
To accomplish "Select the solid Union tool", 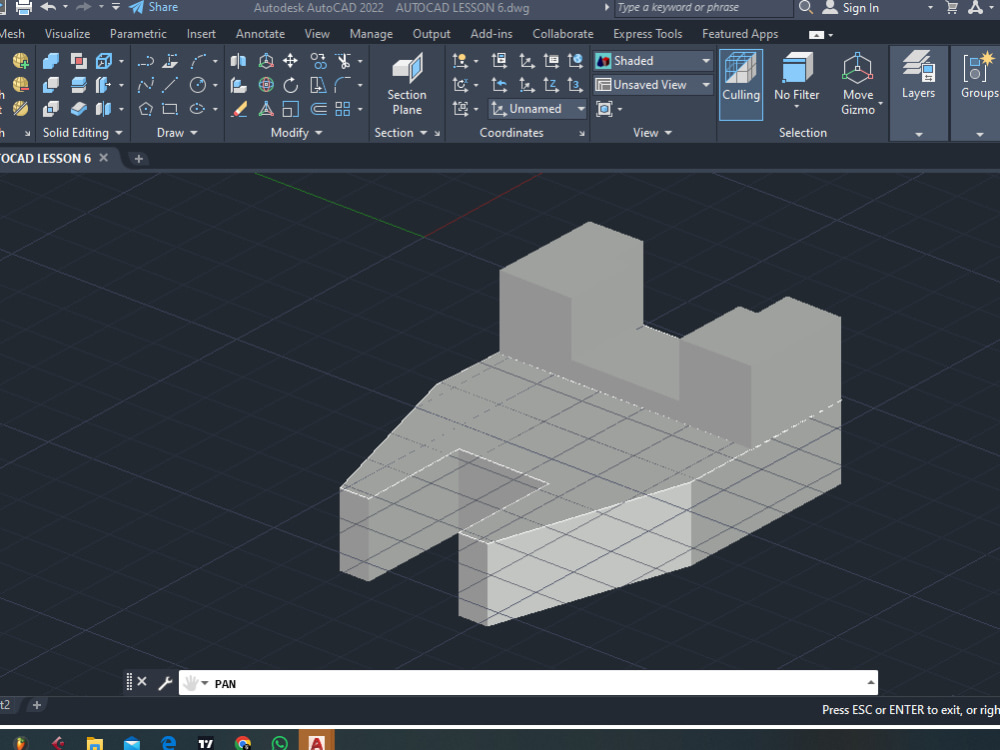I will [50, 61].
